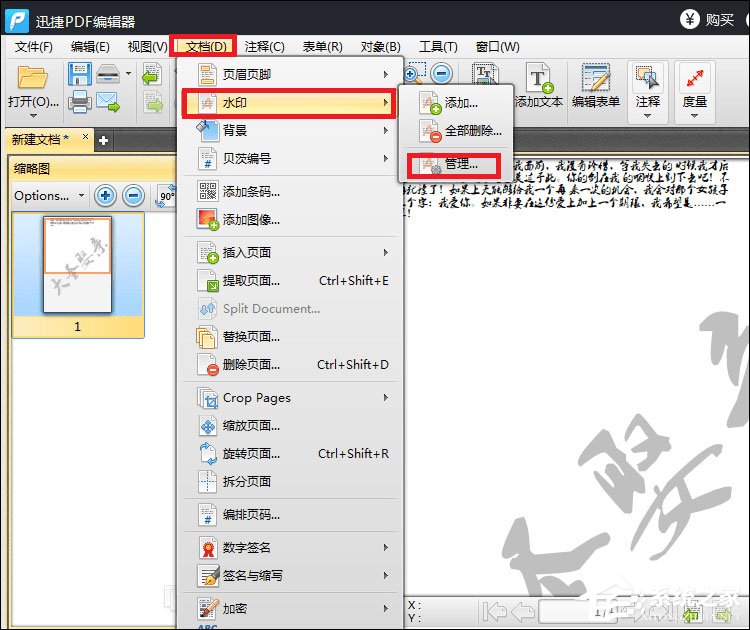The height and width of the screenshot is (630, 750).
Task: Click the send email icon
Action: pos(108,101)
